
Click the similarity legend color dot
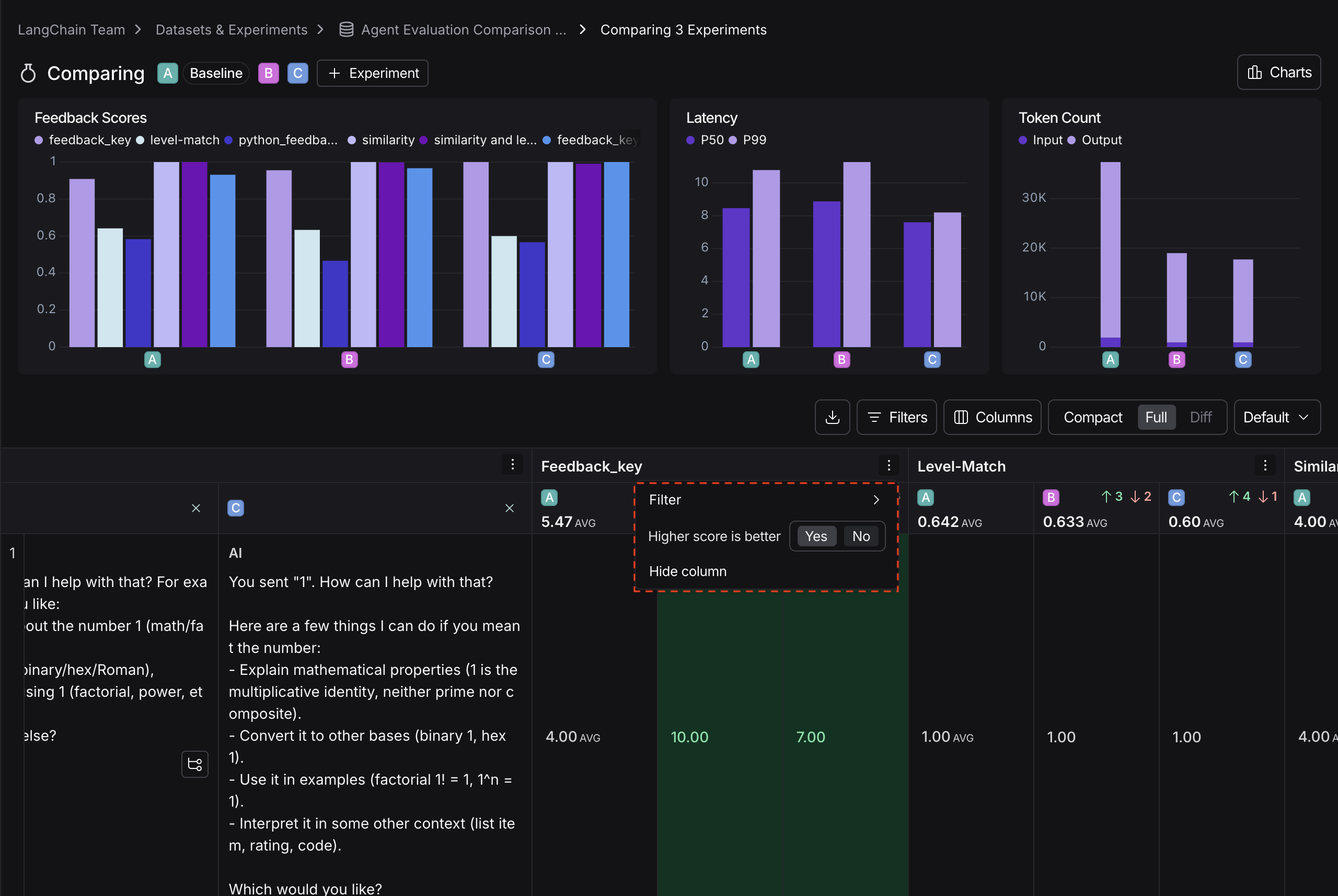[351, 140]
